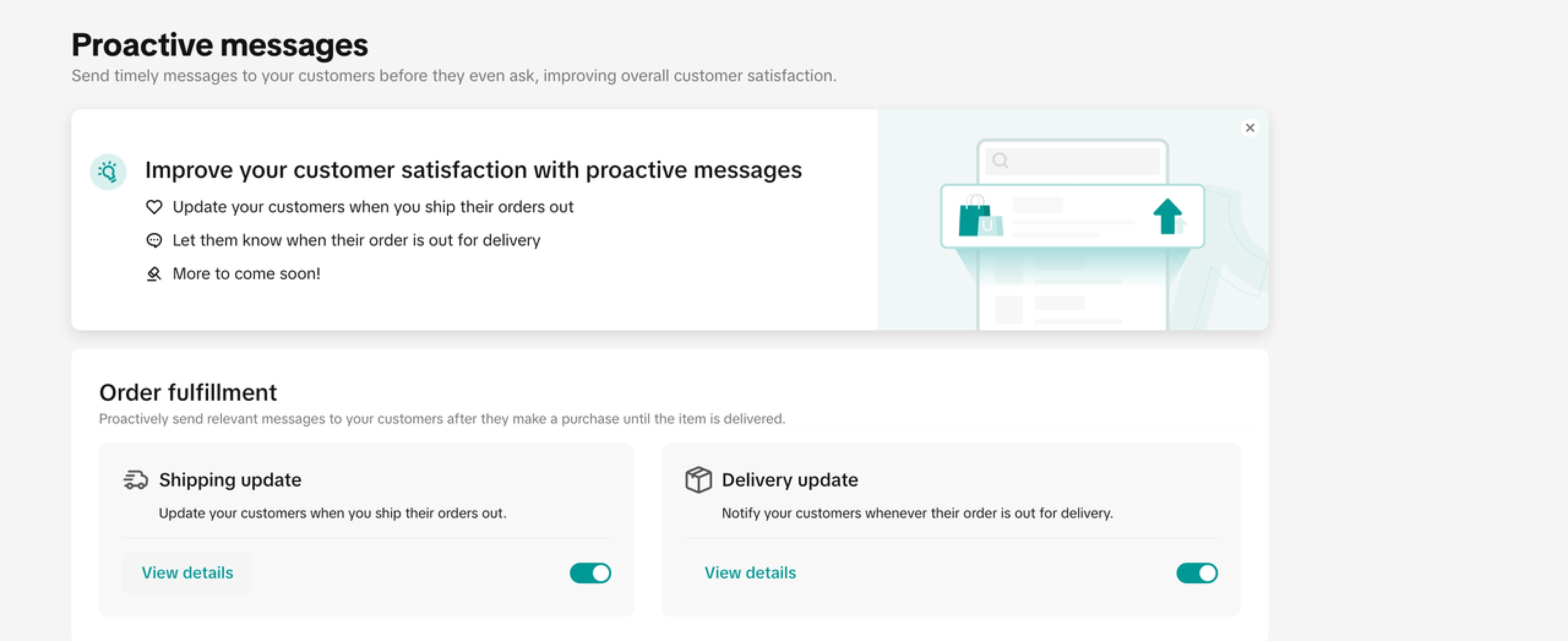Click the chat bubble icon beside delivery bullet

154,240
